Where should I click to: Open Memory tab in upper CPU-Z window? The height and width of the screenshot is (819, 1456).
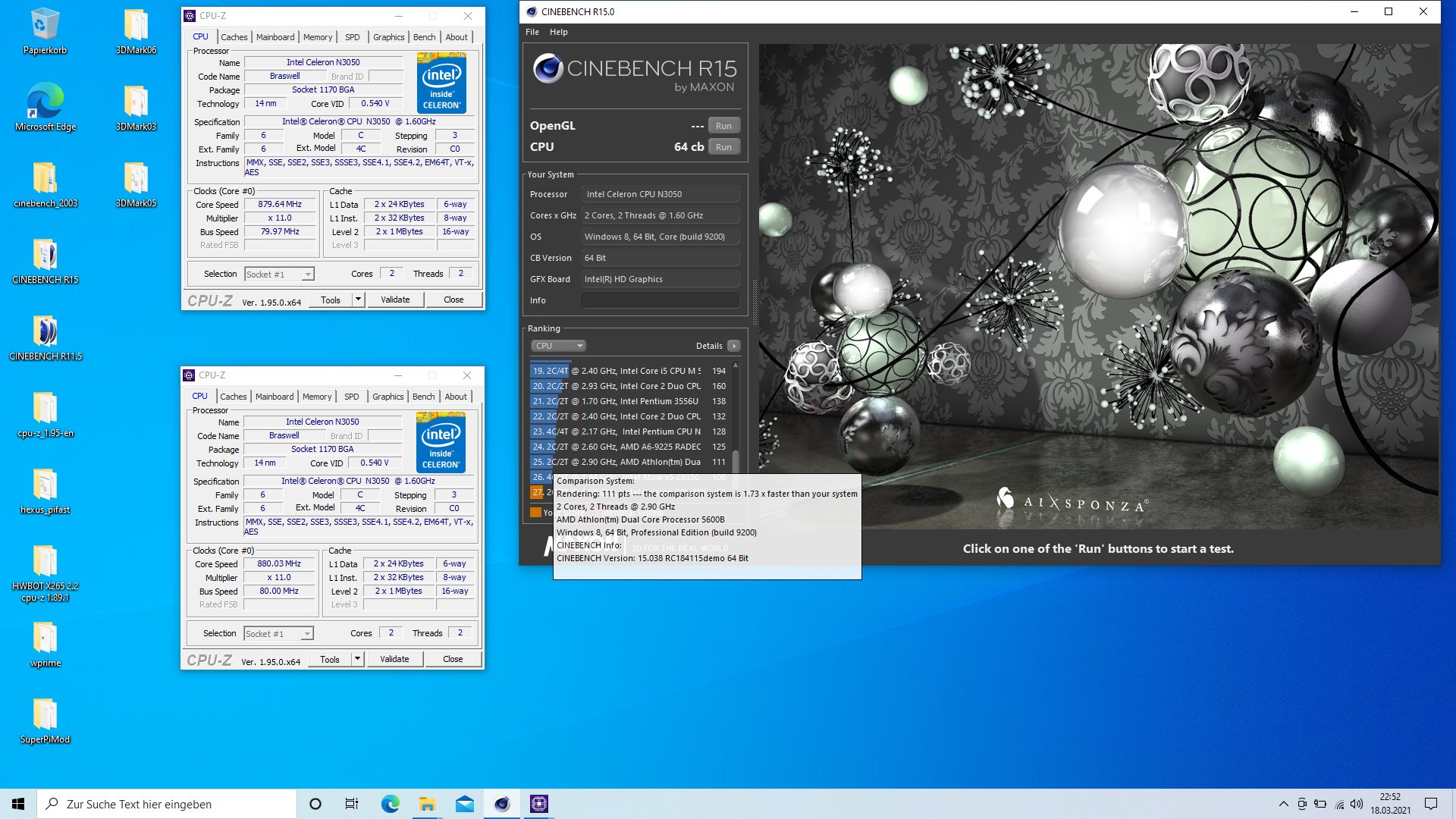[x=318, y=37]
